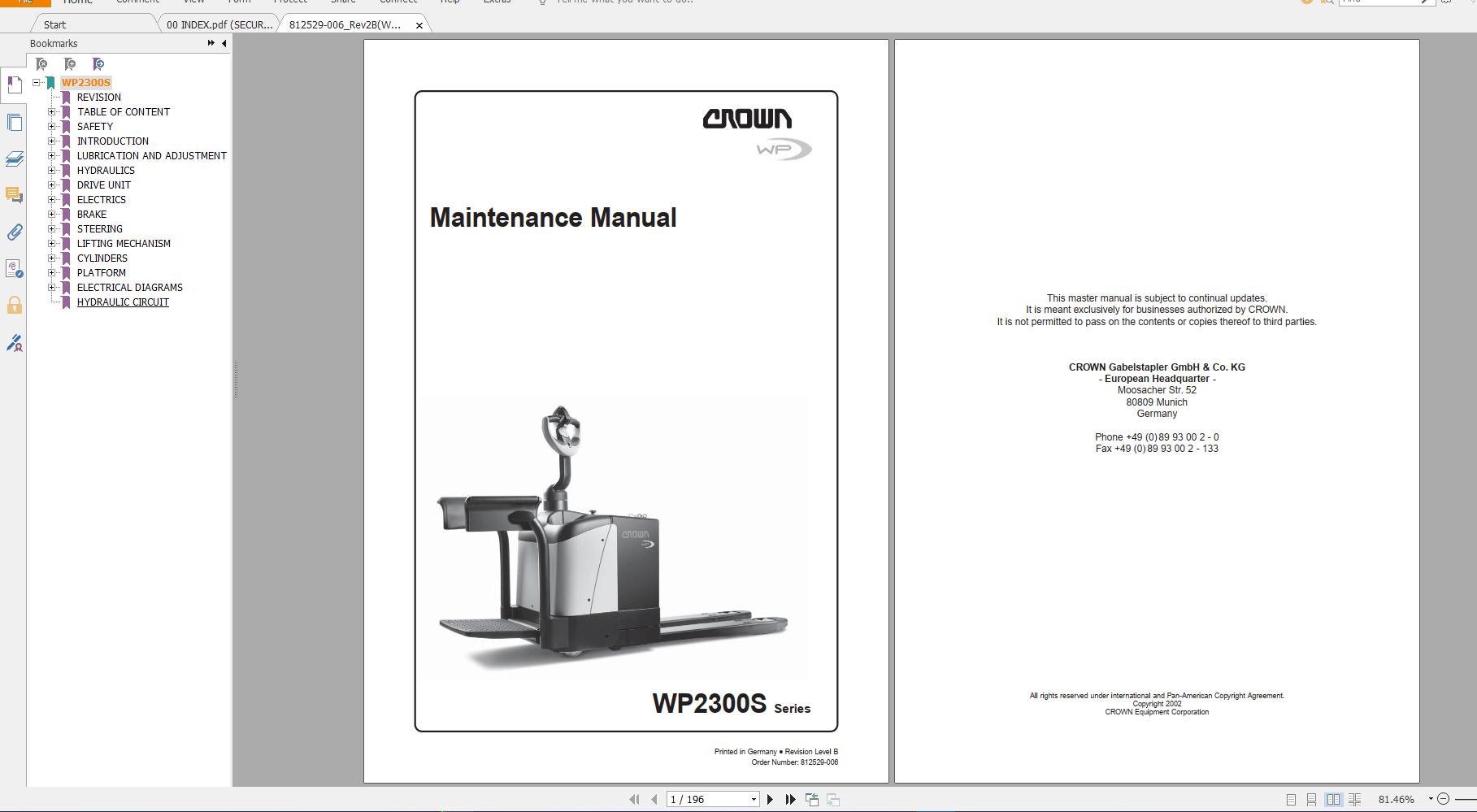Go to previous page arrow

point(654,800)
